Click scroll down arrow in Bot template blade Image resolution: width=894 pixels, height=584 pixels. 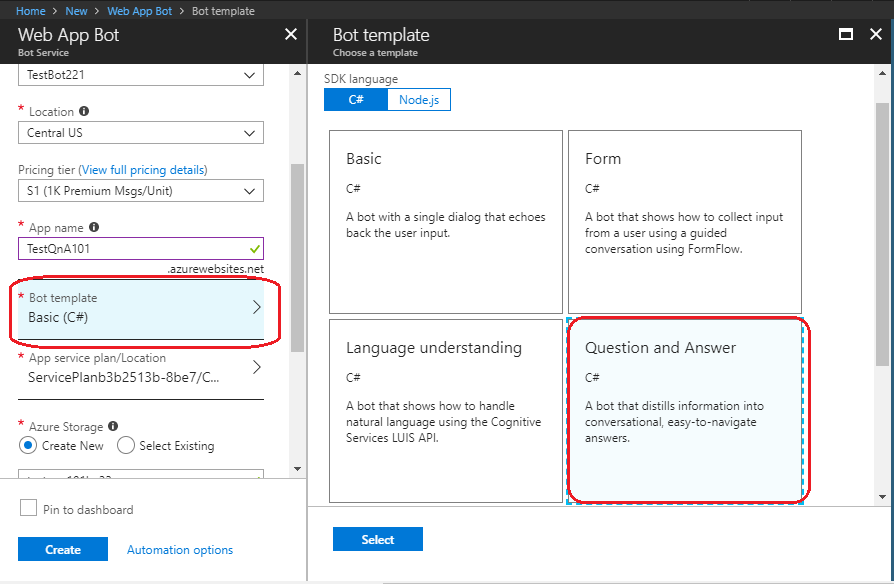click(x=882, y=497)
